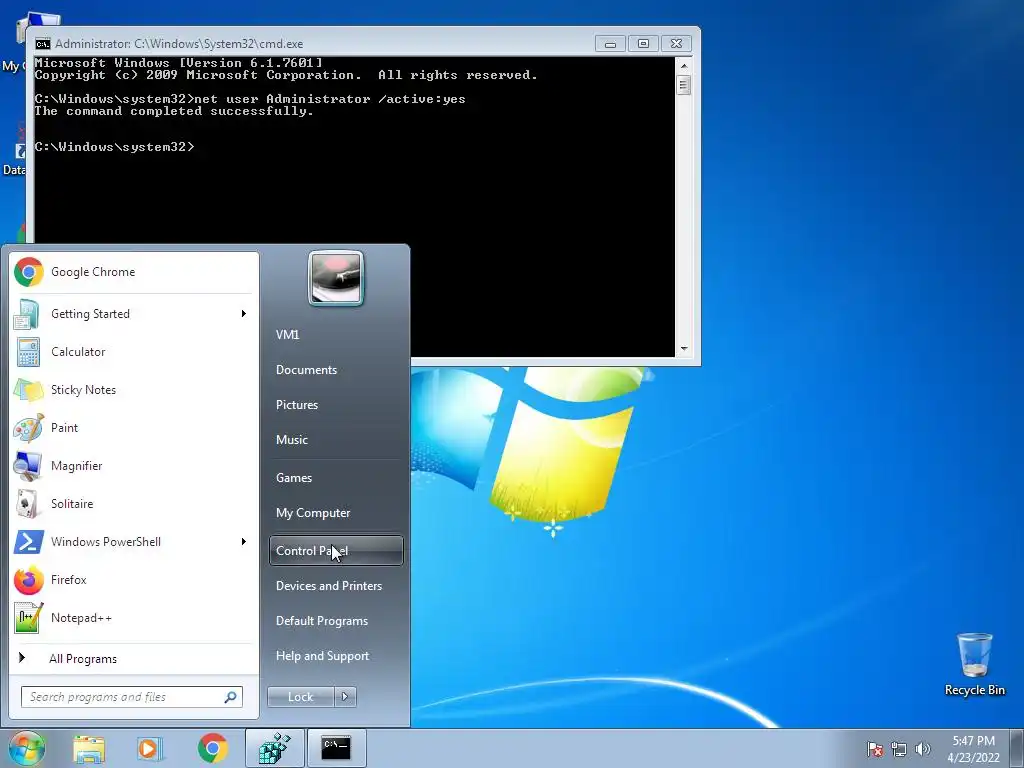Open Games folder
Viewport: 1024px width, 768px height.
(336, 478)
